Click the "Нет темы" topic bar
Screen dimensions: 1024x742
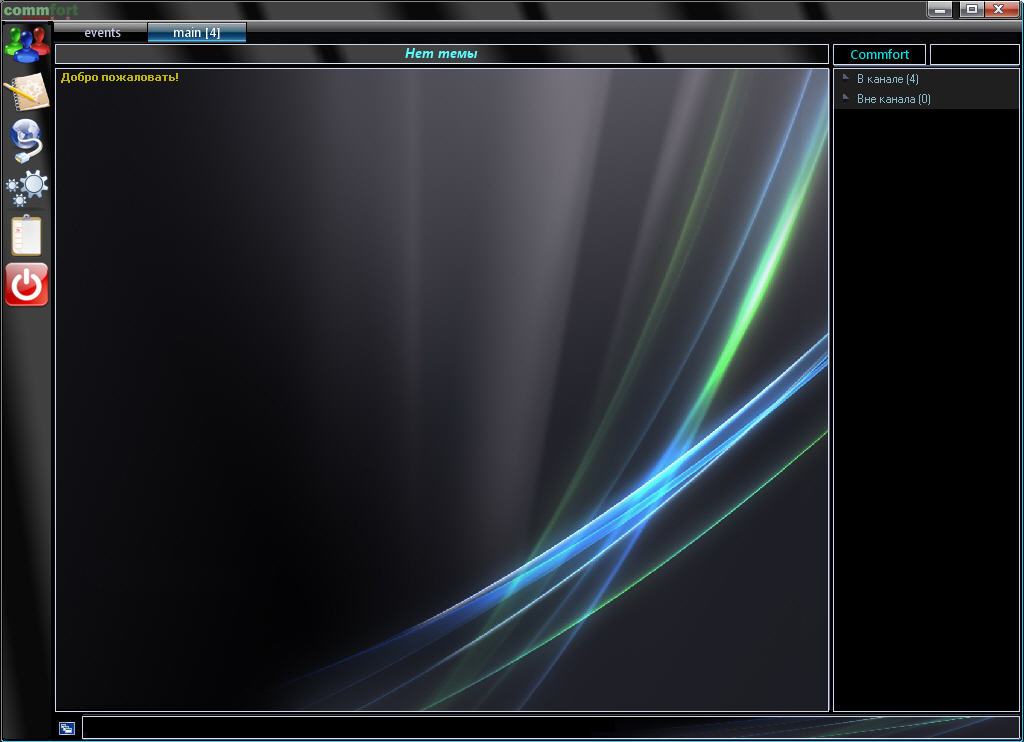coord(441,54)
